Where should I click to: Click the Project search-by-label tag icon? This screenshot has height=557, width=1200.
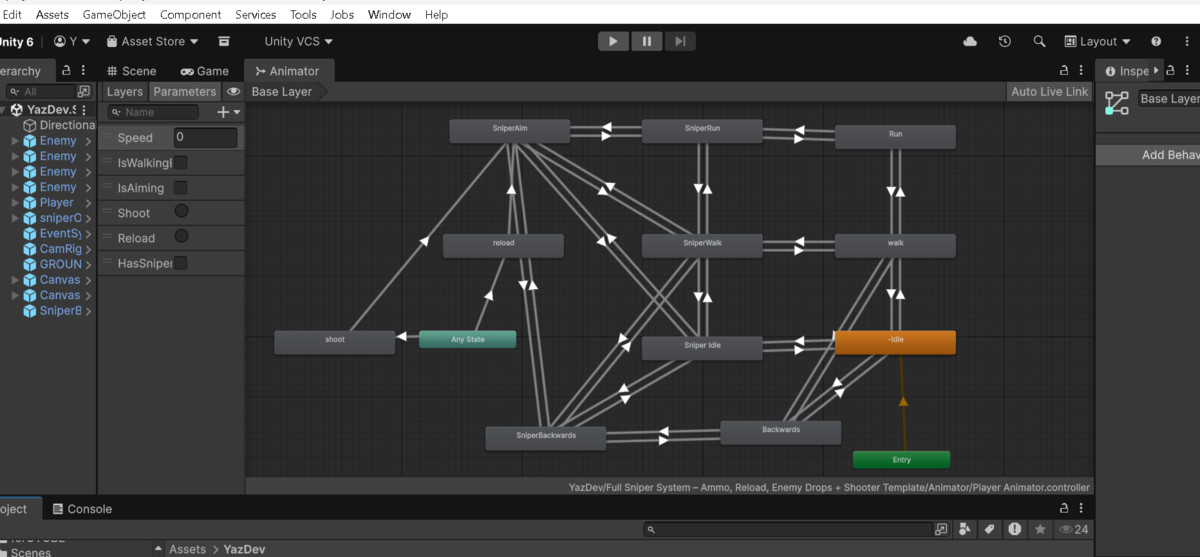pyautogui.click(x=989, y=529)
